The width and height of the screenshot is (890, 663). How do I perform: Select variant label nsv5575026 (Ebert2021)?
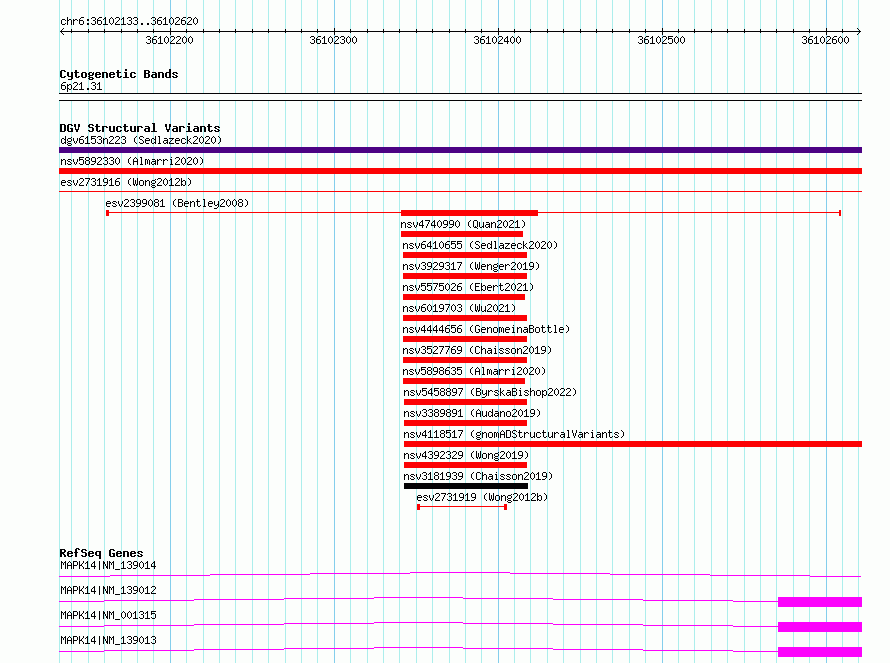tap(468, 287)
